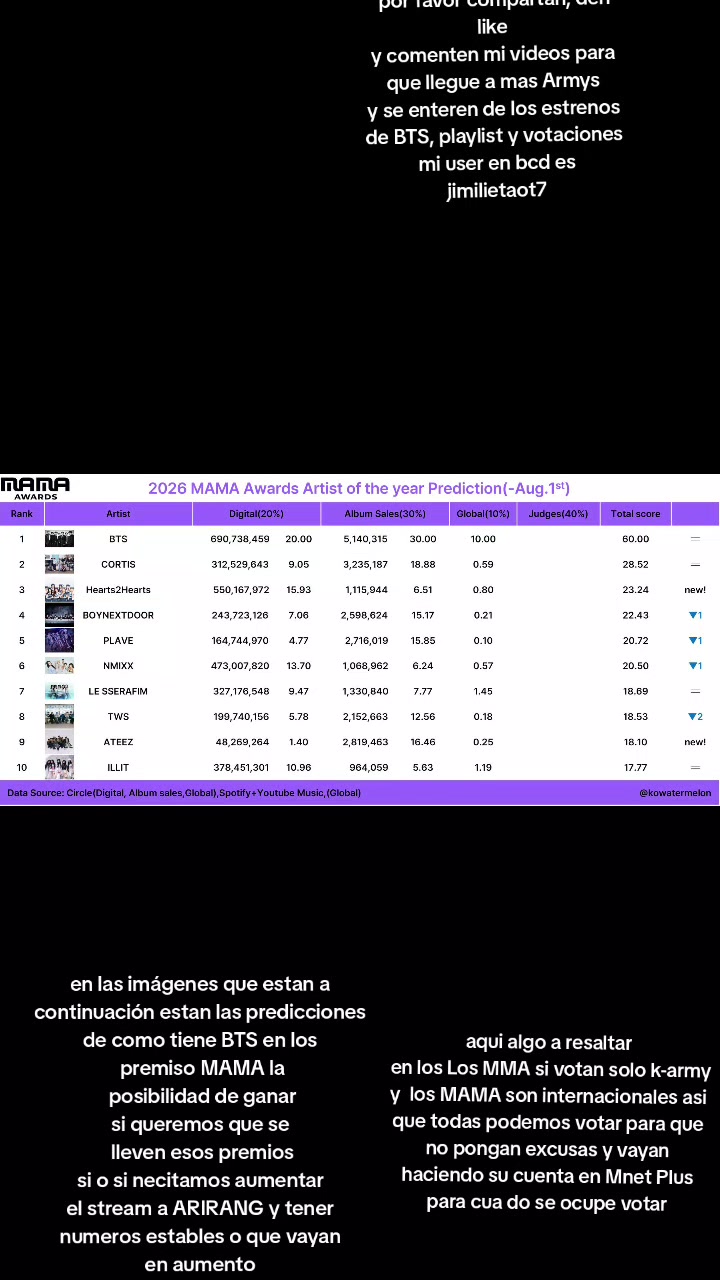Screen dimensions: 720x1280
Task: Click CORTIS digital value 312,529,643
Action: (x=240, y=565)
